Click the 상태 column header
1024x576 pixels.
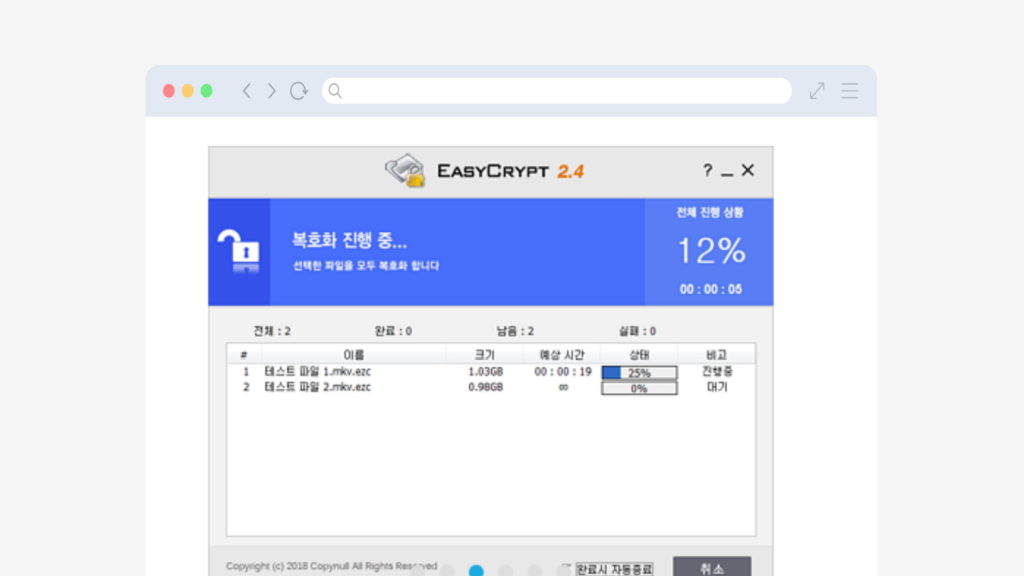pyautogui.click(x=638, y=353)
